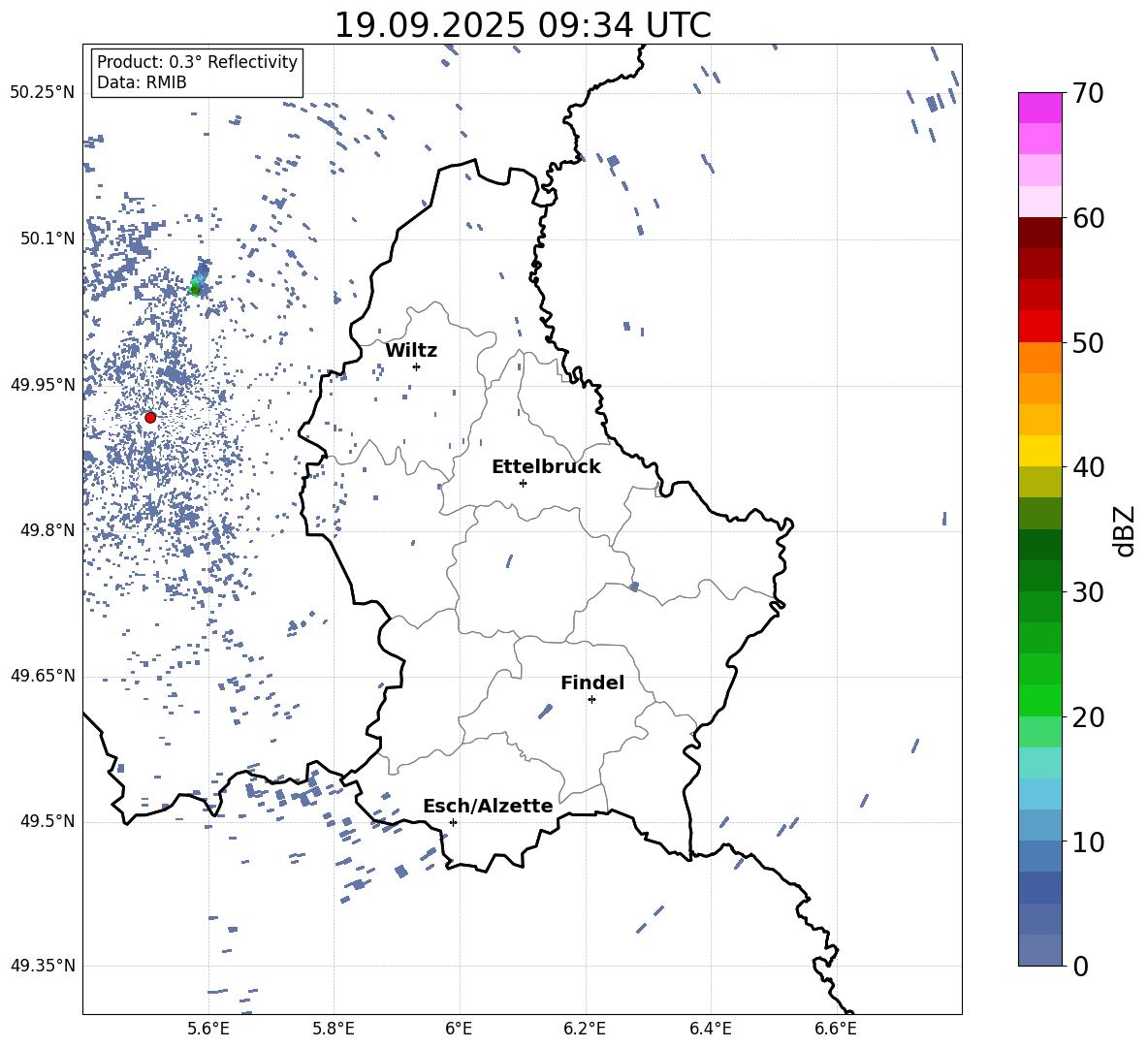Click the 50.25°N latitude label
The height and width of the screenshot is (1048, 1148).
click(43, 93)
